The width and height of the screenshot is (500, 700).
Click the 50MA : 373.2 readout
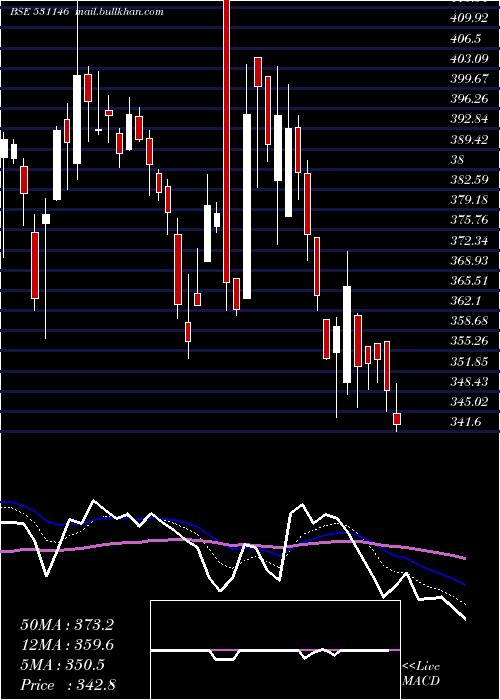67,625
